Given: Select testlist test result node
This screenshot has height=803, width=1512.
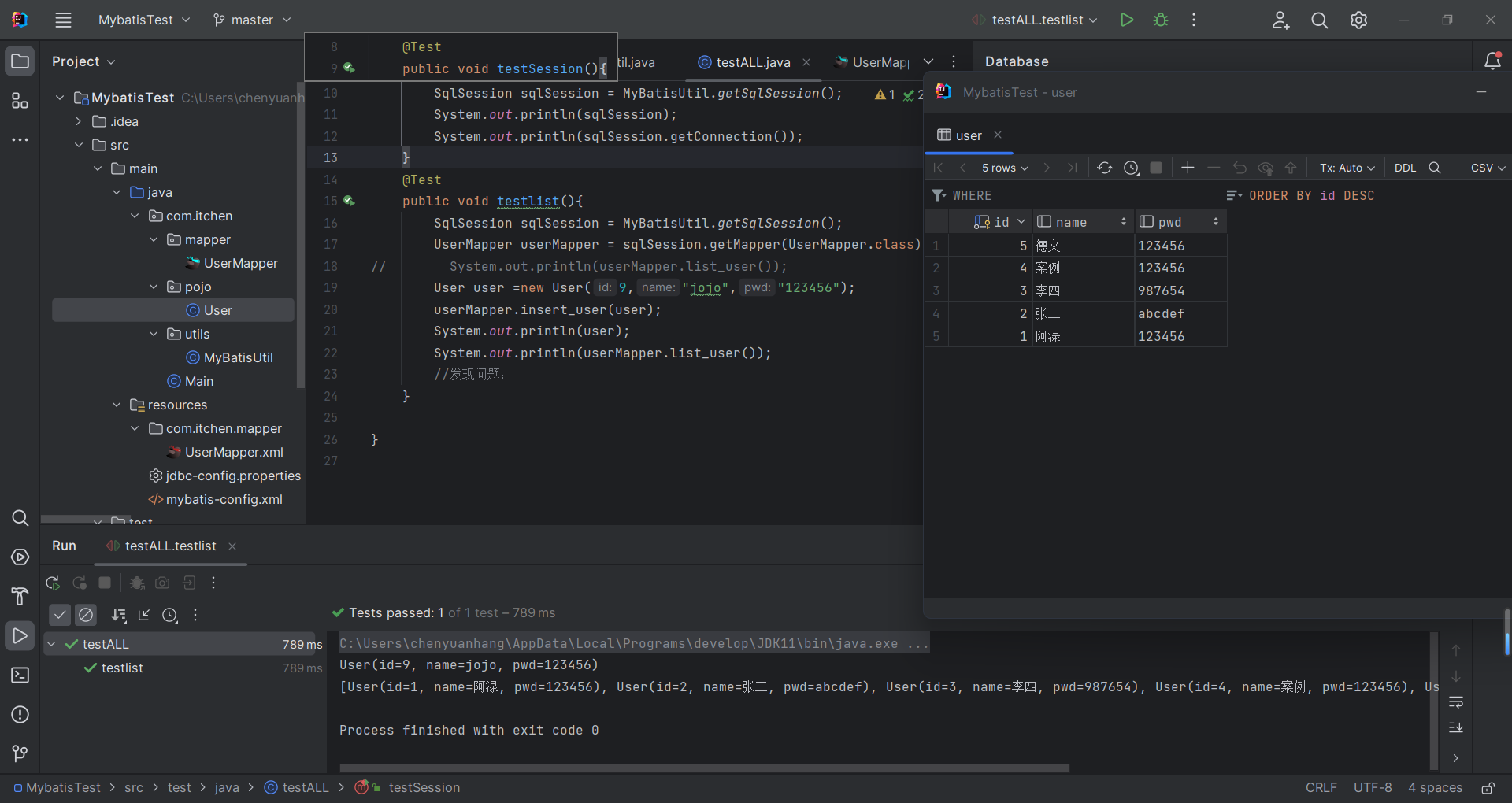Looking at the screenshot, I should [122, 668].
